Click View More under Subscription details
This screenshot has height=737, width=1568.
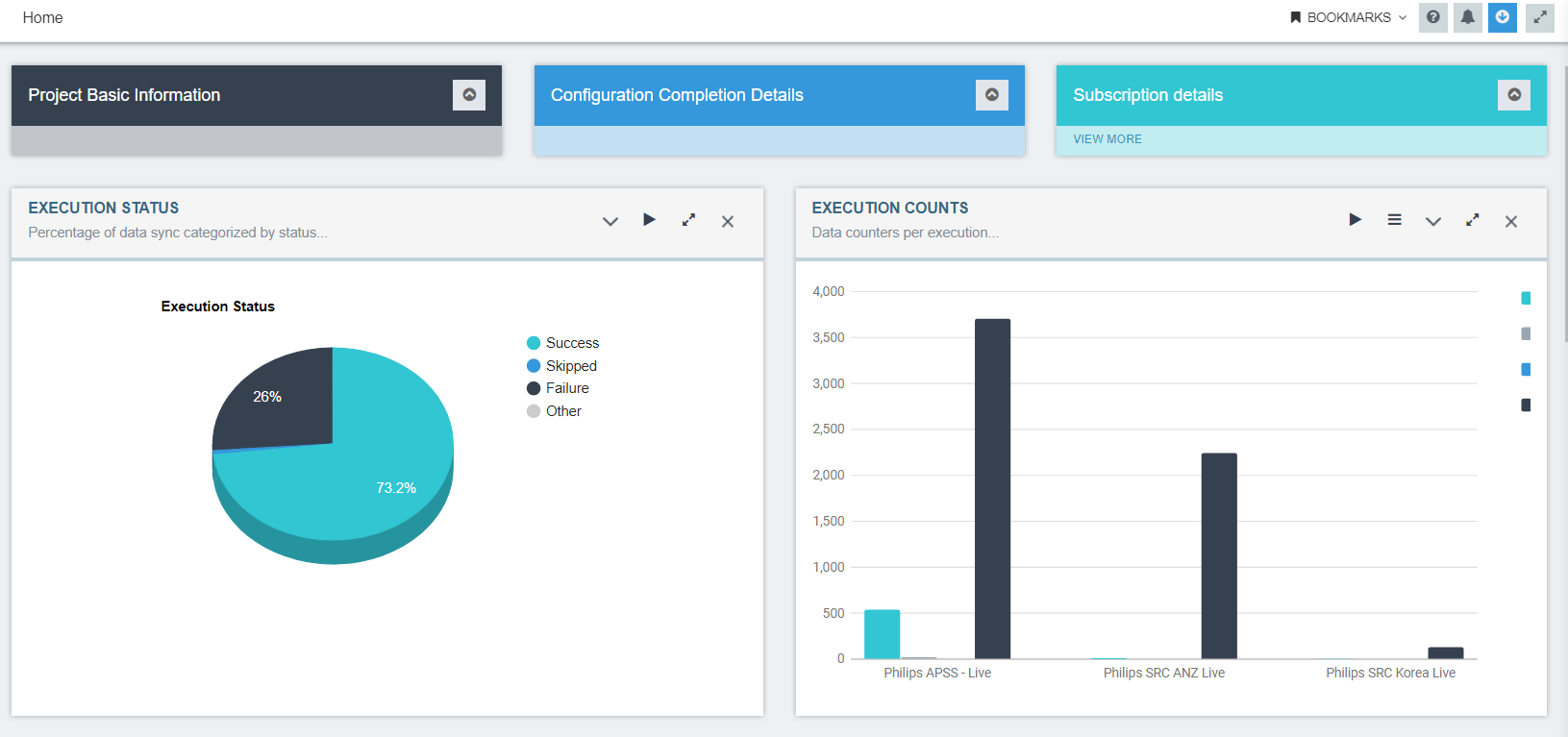1108,139
